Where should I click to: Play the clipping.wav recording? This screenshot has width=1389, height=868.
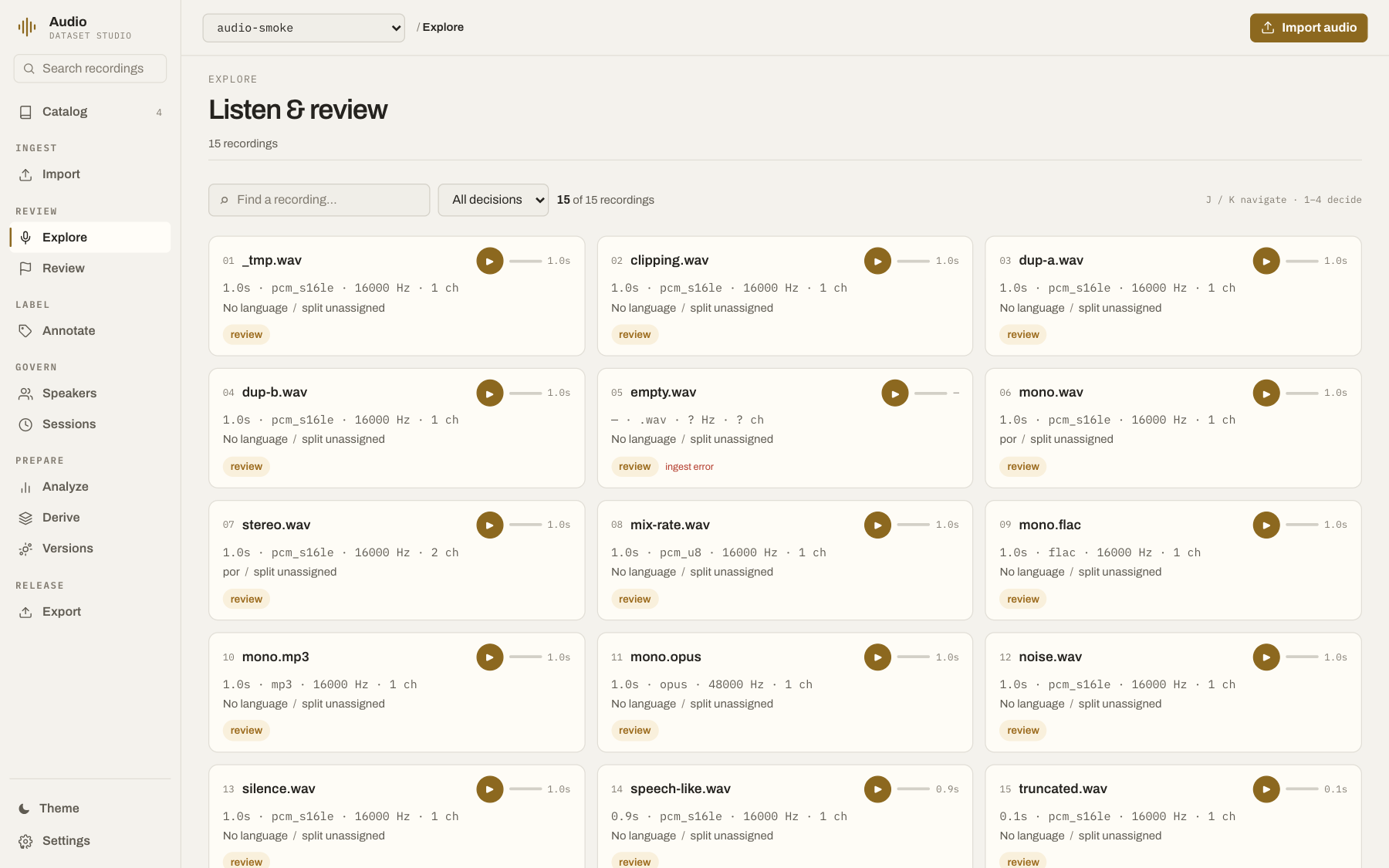tap(877, 261)
